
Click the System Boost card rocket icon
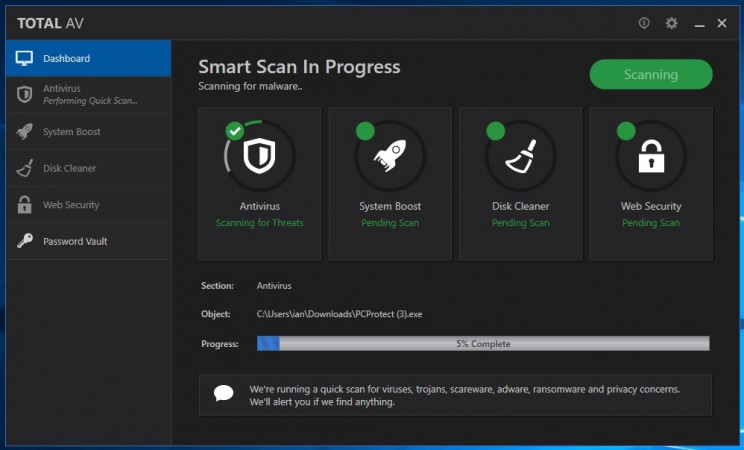pos(390,155)
